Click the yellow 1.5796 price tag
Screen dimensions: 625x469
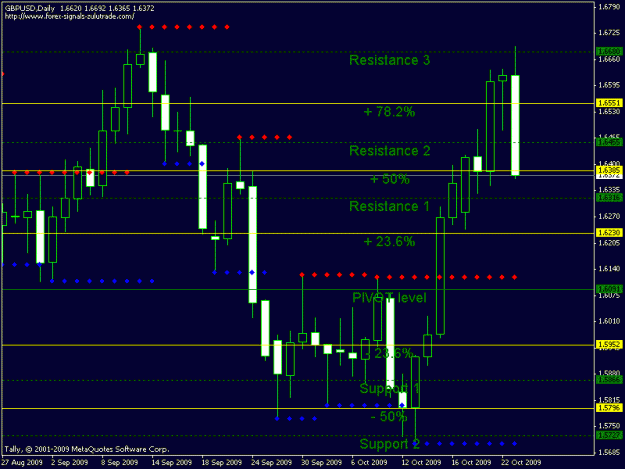pyautogui.click(x=609, y=408)
